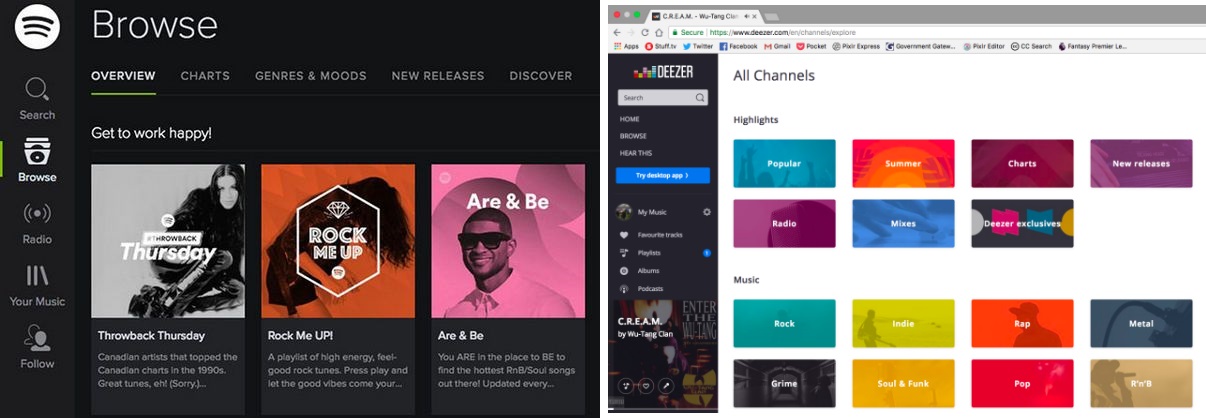Open Podcasts icon in Deezer sidebar
1206x418 pixels.
click(x=624, y=289)
